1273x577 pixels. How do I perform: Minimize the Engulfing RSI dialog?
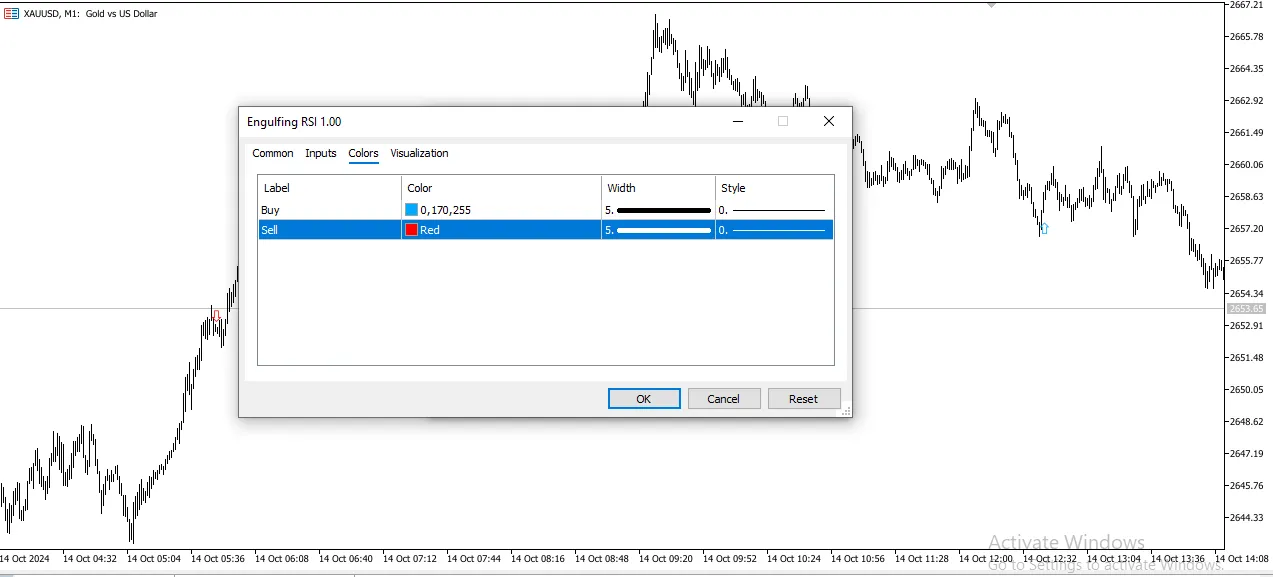pyautogui.click(x=738, y=121)
